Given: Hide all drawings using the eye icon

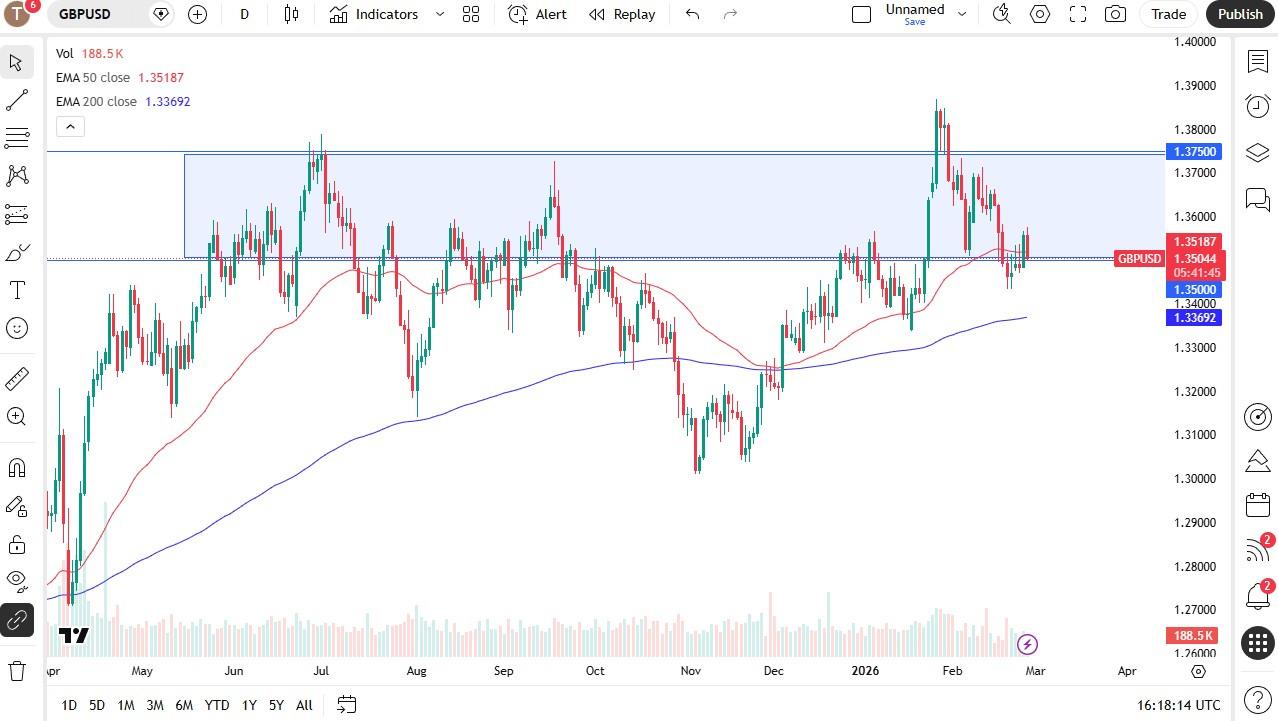Looking at the screenshot, I should pyautogui.click(x=16, y=580).
